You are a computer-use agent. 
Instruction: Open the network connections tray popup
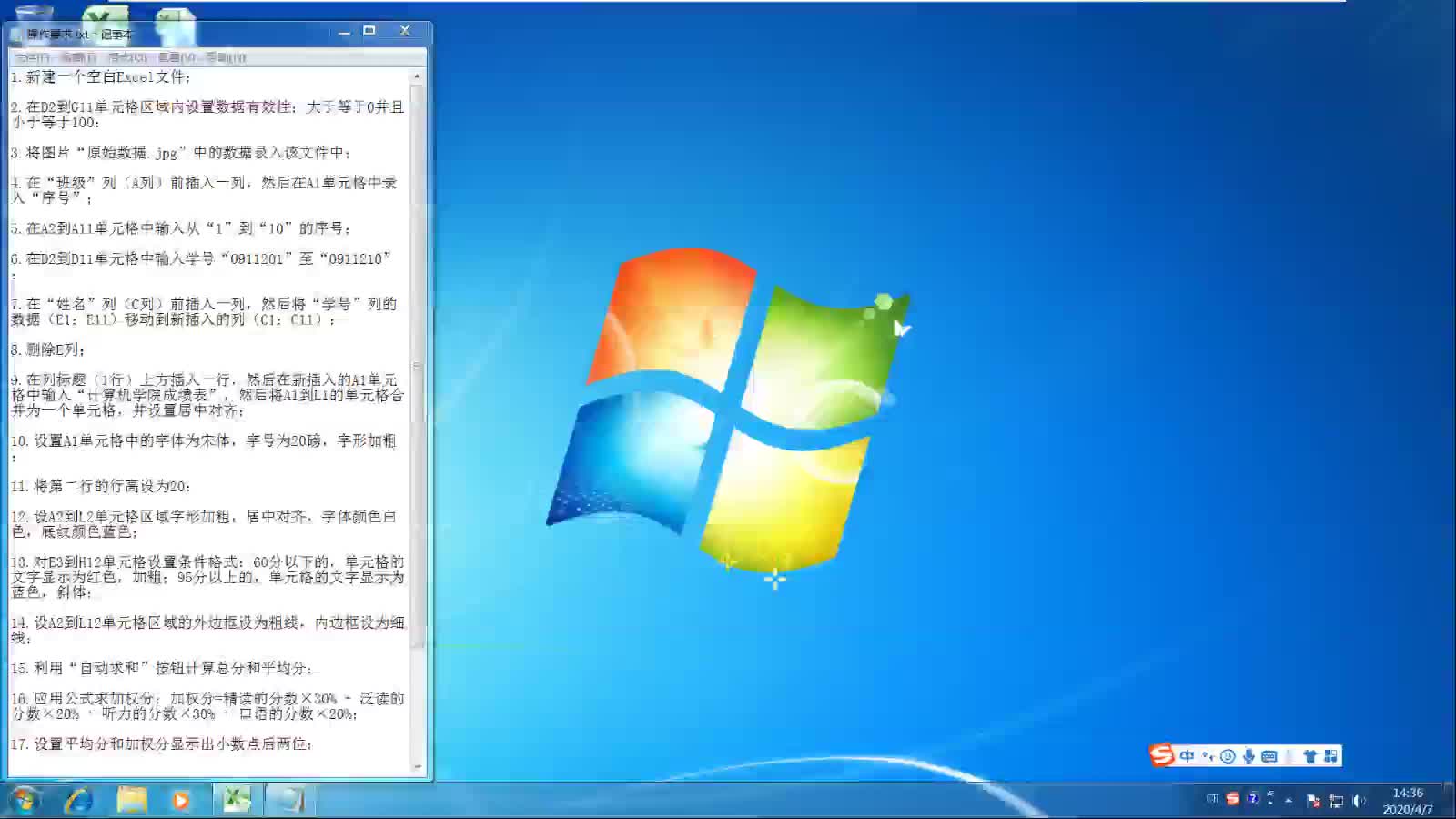click(1336, 801)
